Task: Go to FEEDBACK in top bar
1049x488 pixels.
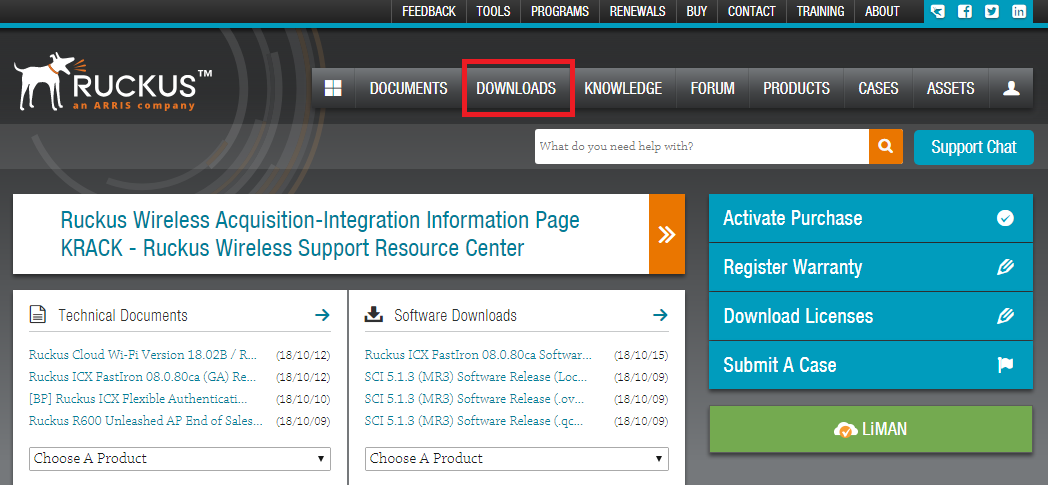Action: (x=428, y=11)
